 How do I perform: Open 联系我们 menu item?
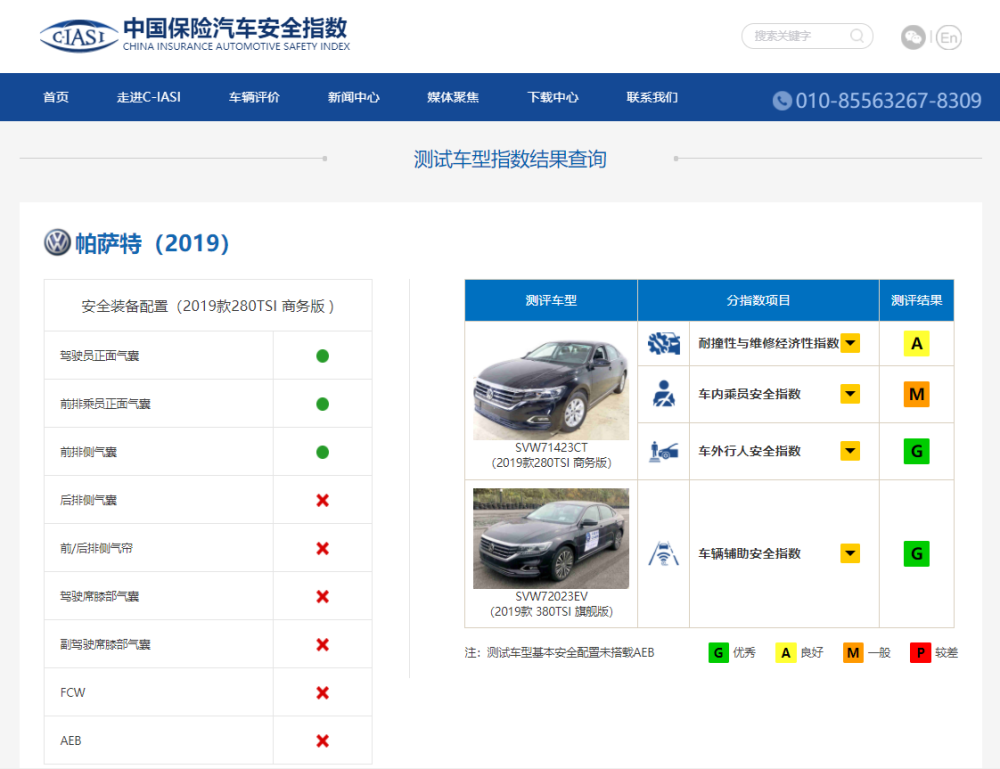pyautogui.click(x=652, y=97)
